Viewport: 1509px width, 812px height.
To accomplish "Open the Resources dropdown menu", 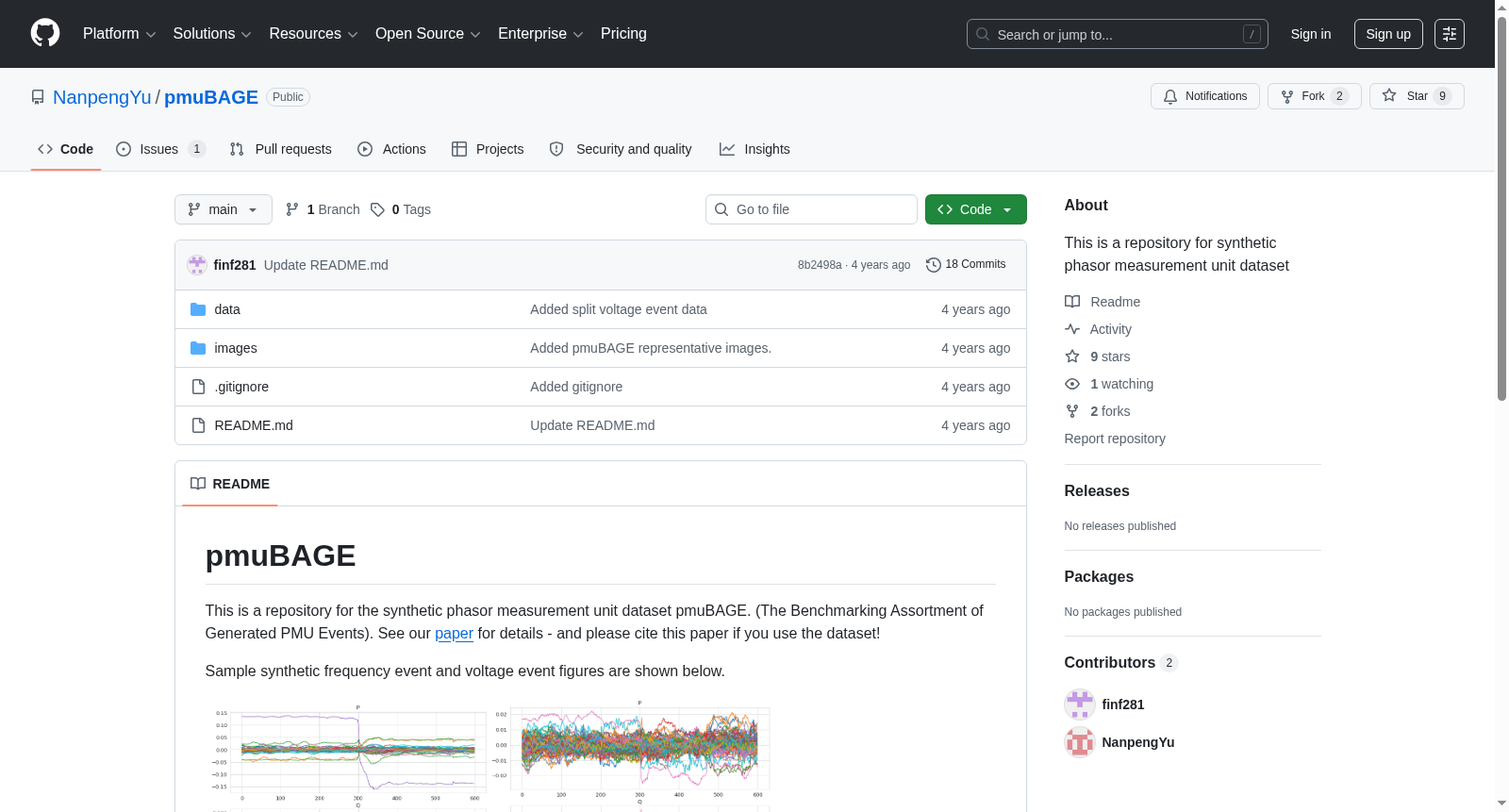I will [x=313, y=34].
